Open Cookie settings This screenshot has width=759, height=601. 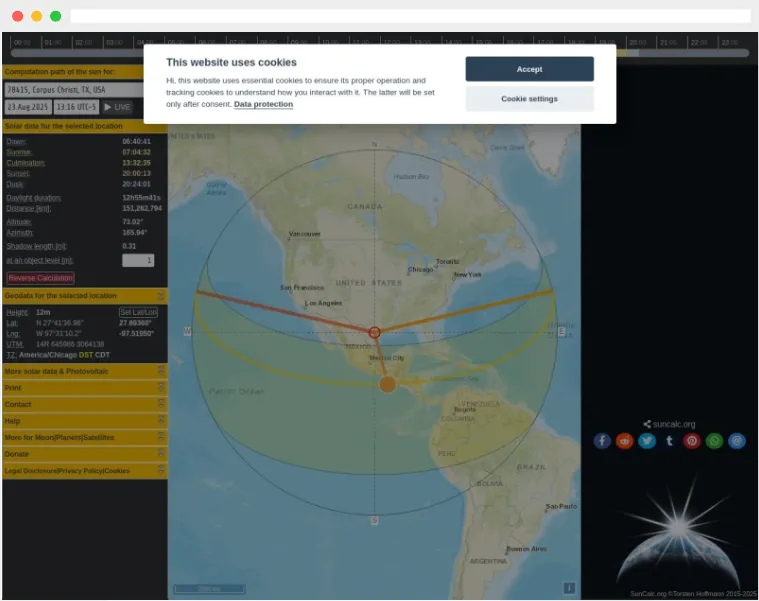point(529,99)
